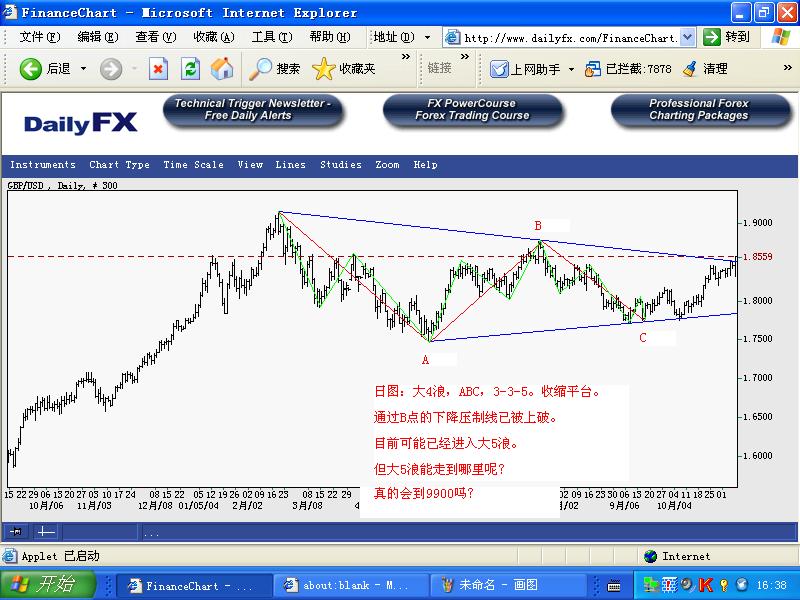Click the Home icon
The height and width of the screenshot is (600, 800).
222,68
